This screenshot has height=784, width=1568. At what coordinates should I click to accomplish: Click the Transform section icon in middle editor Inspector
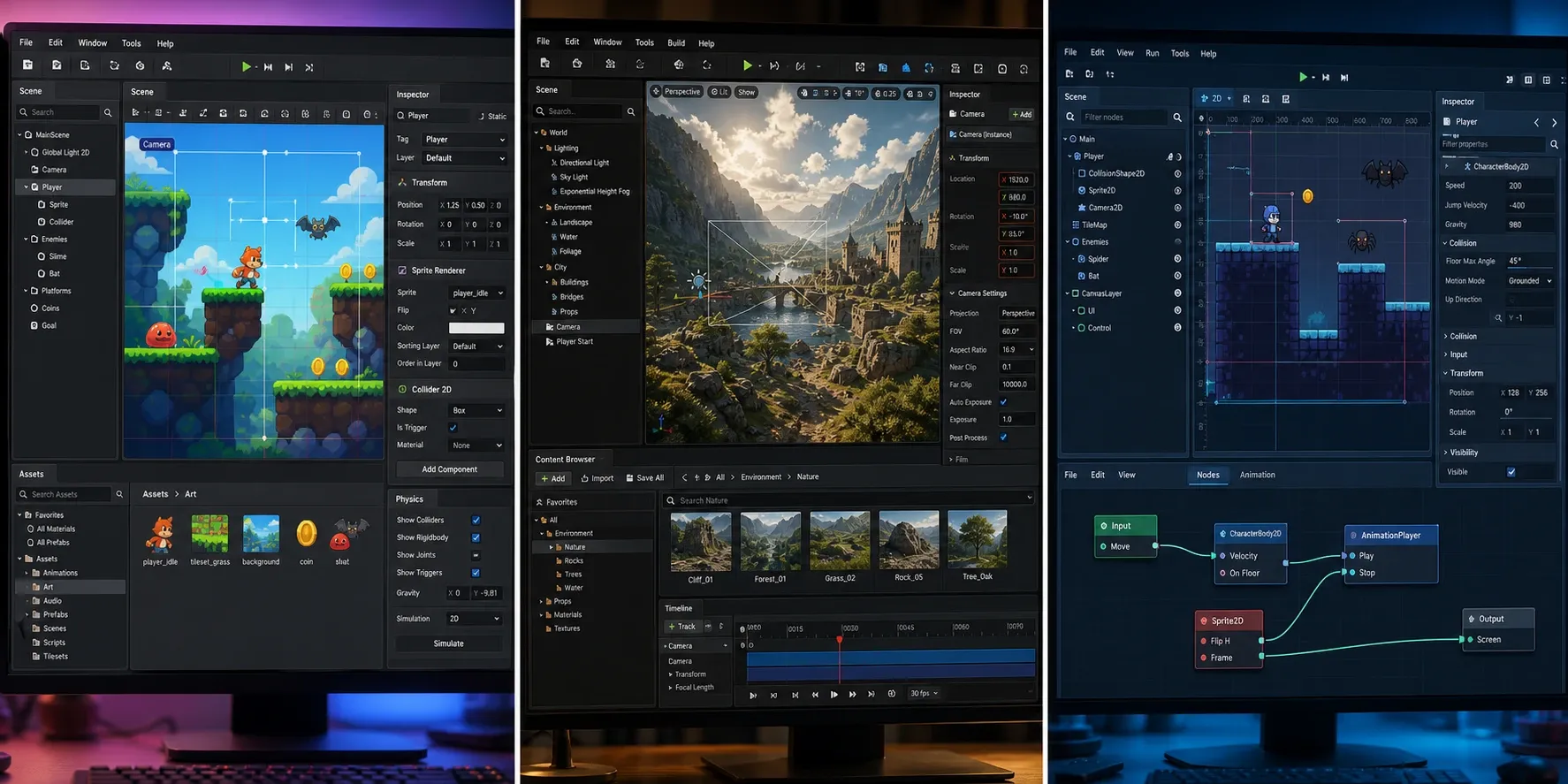(953, 158)
